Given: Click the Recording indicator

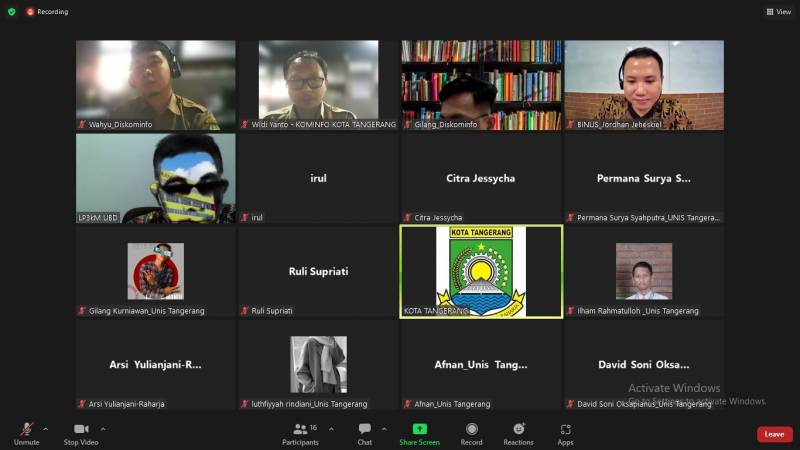Looking at the screenshot, I should pyautogui.click(x=47, y=12).
